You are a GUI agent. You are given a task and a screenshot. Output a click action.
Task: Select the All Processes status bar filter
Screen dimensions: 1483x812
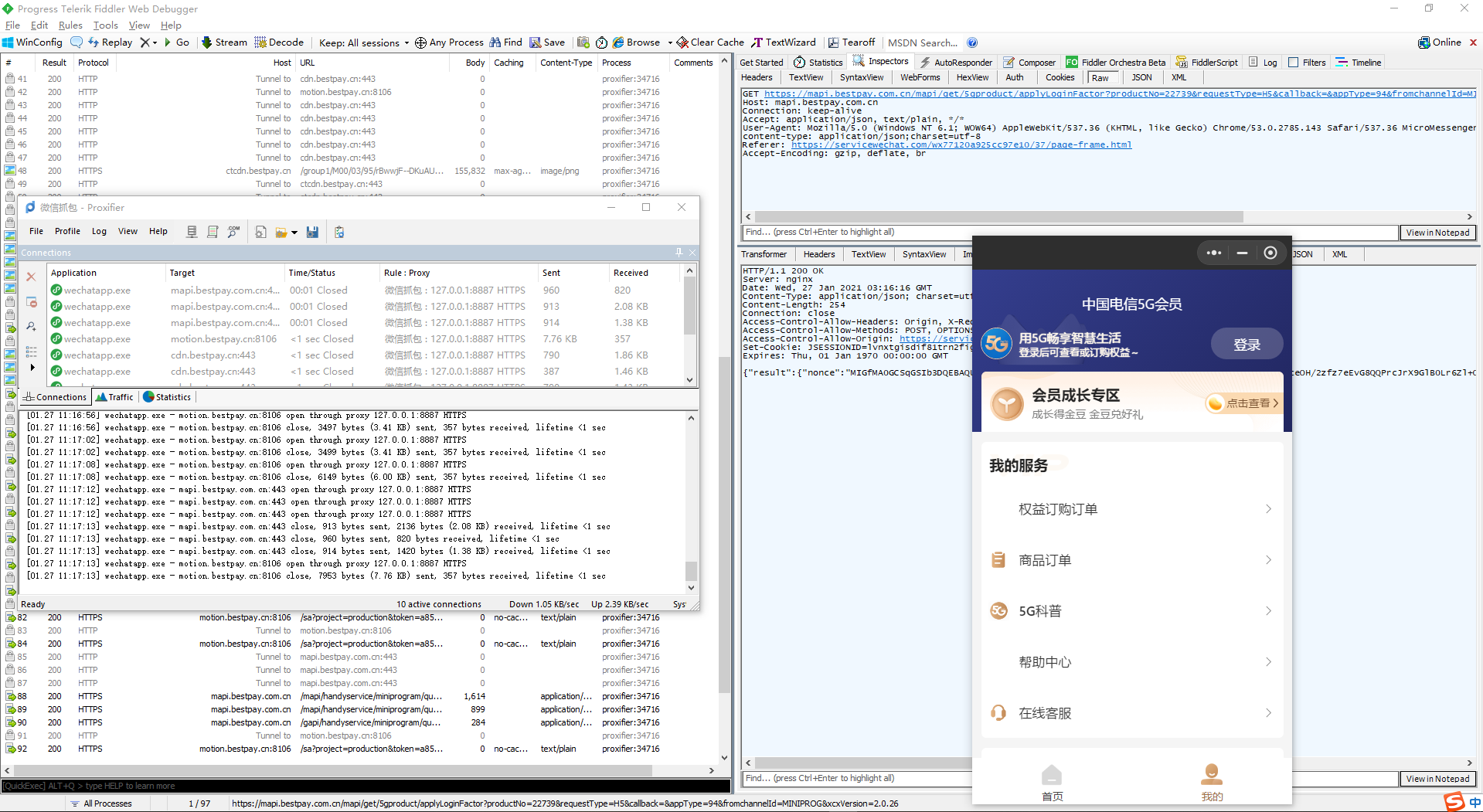101,804
